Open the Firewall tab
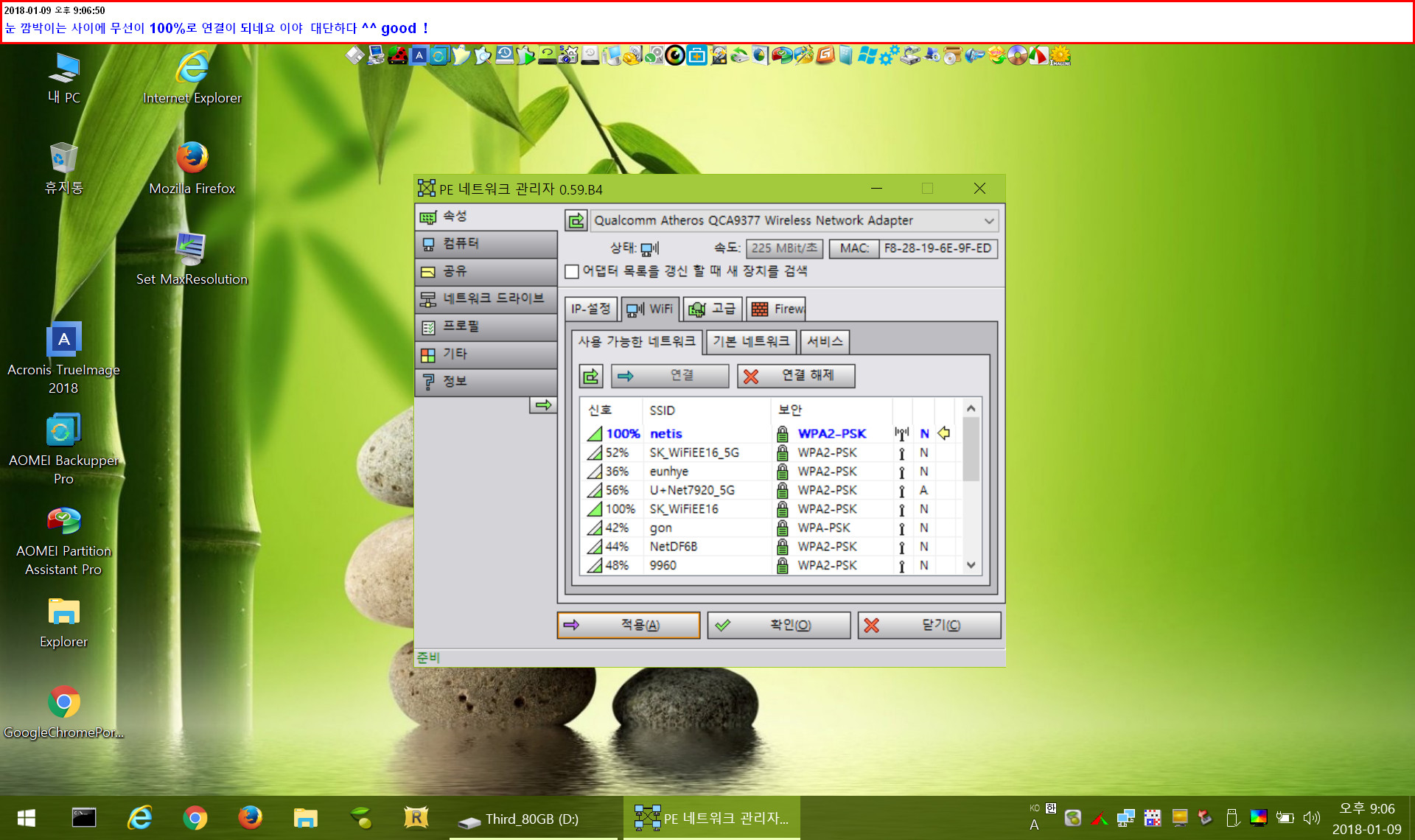Screen dimensions: 1415x840 click(776, 309)
